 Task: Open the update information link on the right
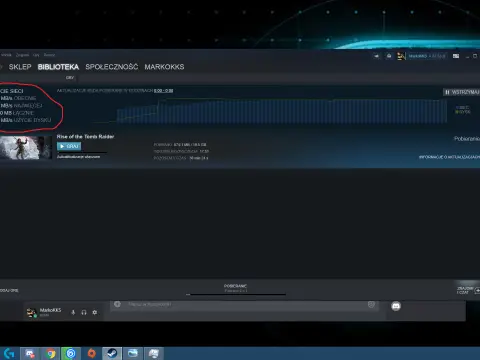click(449, 157)
